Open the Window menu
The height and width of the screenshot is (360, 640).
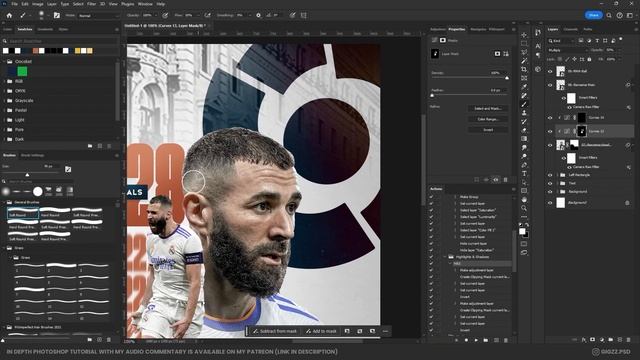(145, 4)
